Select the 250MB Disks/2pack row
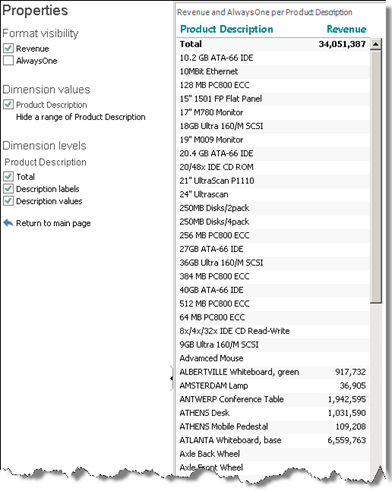This screenshot has width=392, height=491. tap(273, 208)
